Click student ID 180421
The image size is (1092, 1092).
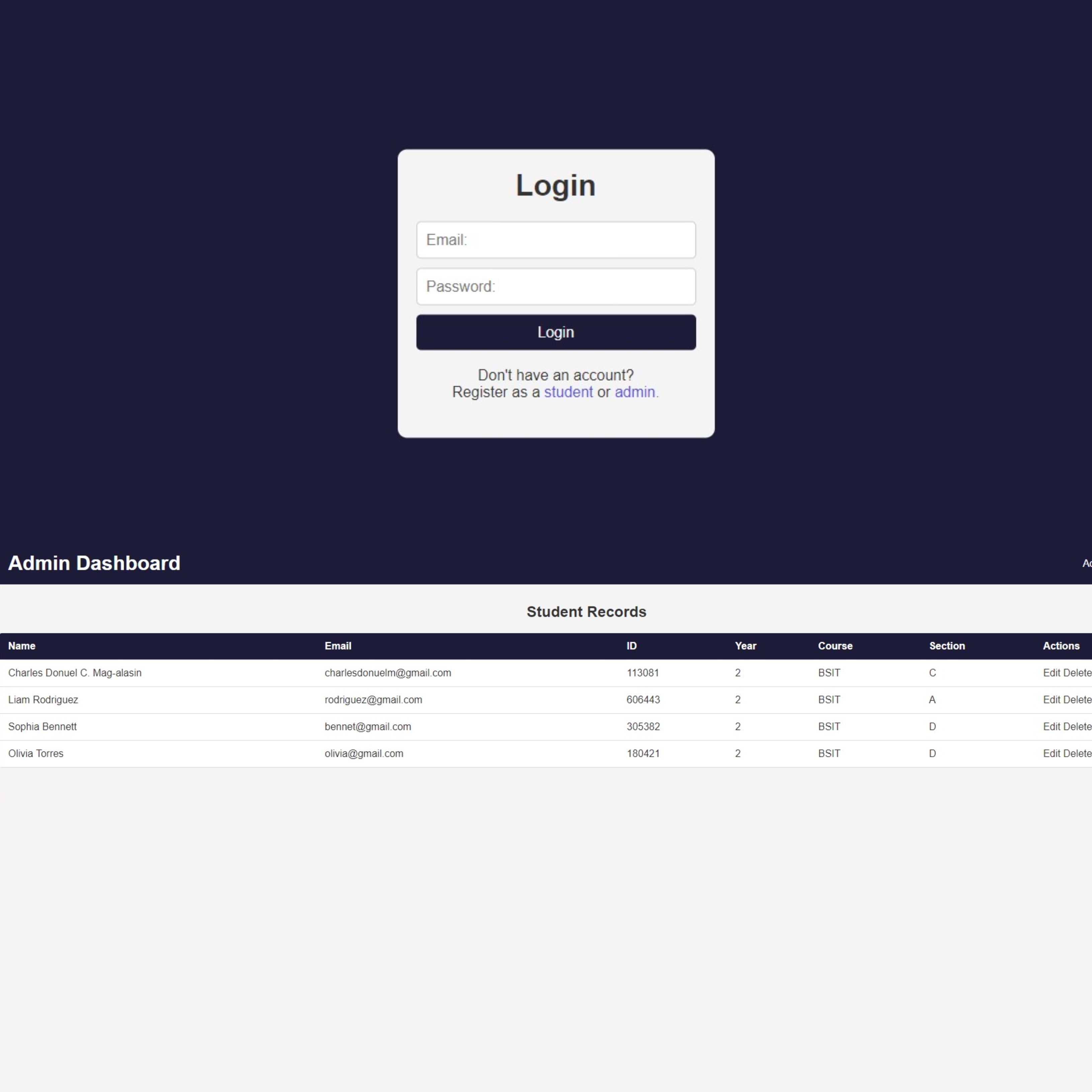643,753
